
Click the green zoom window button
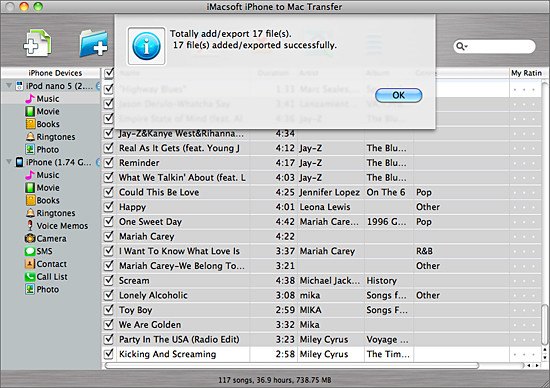tap(38, 6)
